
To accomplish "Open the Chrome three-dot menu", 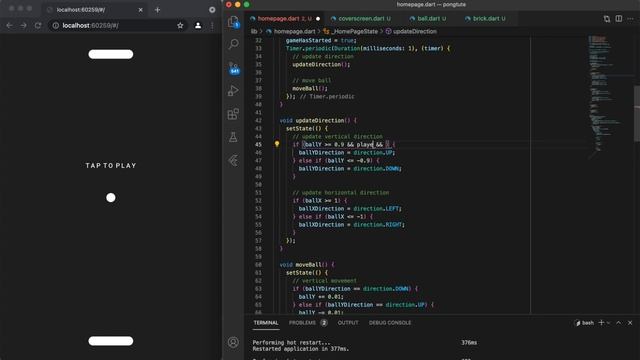I will (x=212, y=25).
